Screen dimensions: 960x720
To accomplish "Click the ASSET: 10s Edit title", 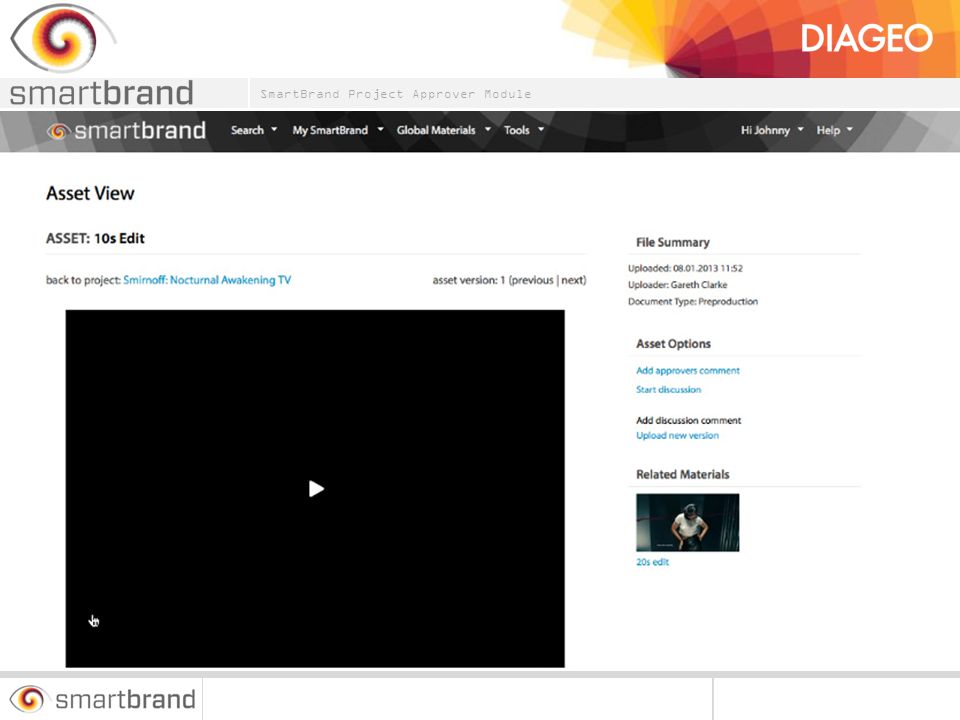I will click(95, 238).
